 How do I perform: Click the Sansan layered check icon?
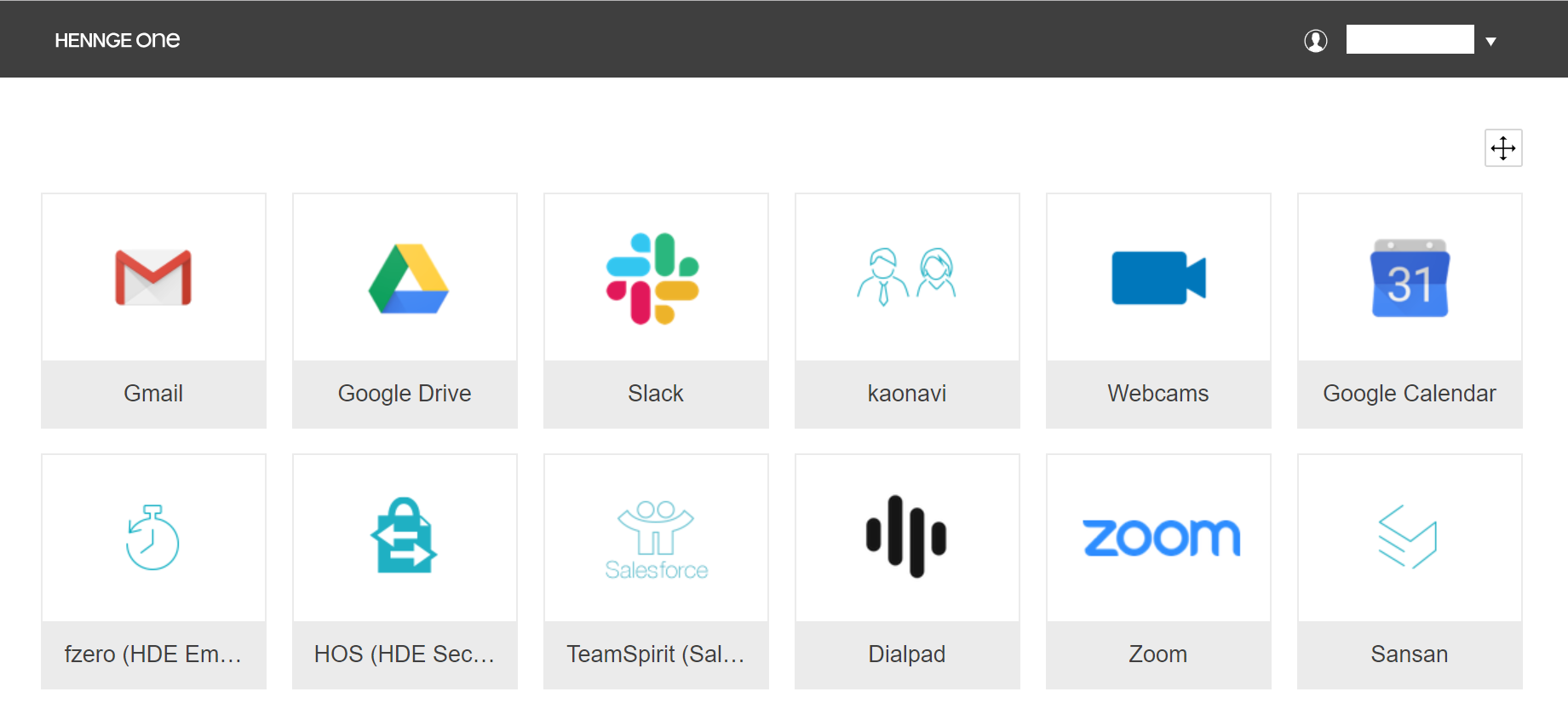(x=1408, y=537)
